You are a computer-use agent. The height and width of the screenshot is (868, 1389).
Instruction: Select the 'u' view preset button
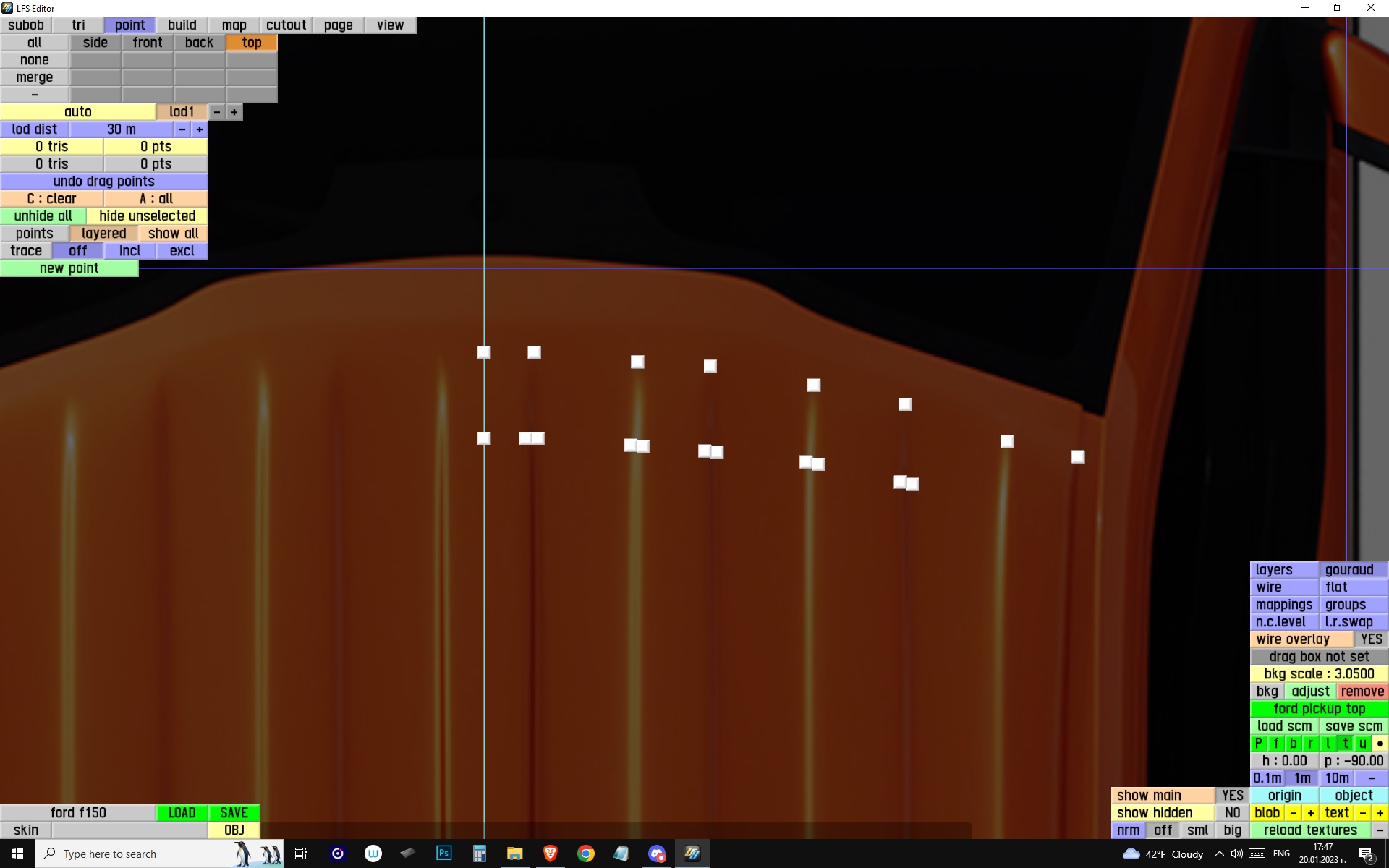coord(1362,743)
